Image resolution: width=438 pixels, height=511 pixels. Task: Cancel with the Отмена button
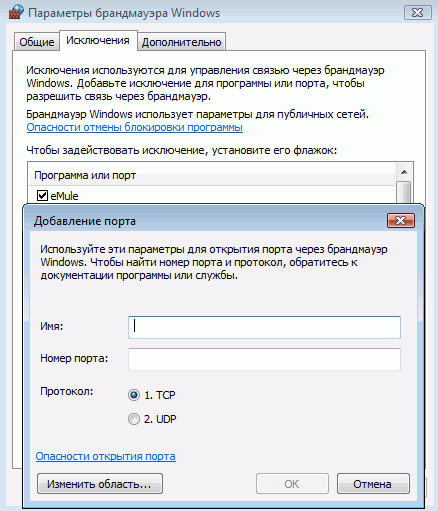373,484
